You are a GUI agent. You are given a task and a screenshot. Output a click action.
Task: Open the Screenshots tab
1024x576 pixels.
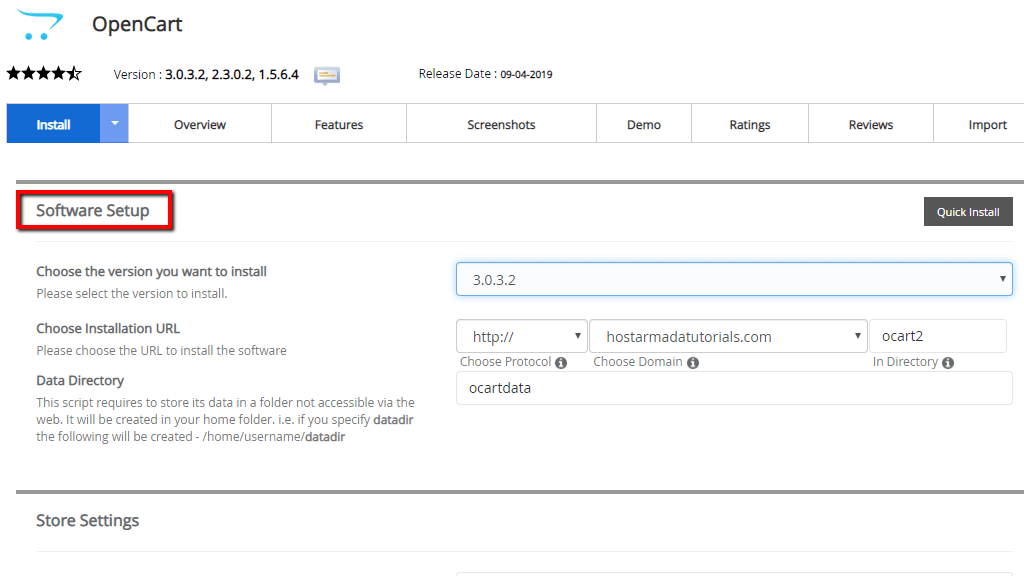(501, 123)
